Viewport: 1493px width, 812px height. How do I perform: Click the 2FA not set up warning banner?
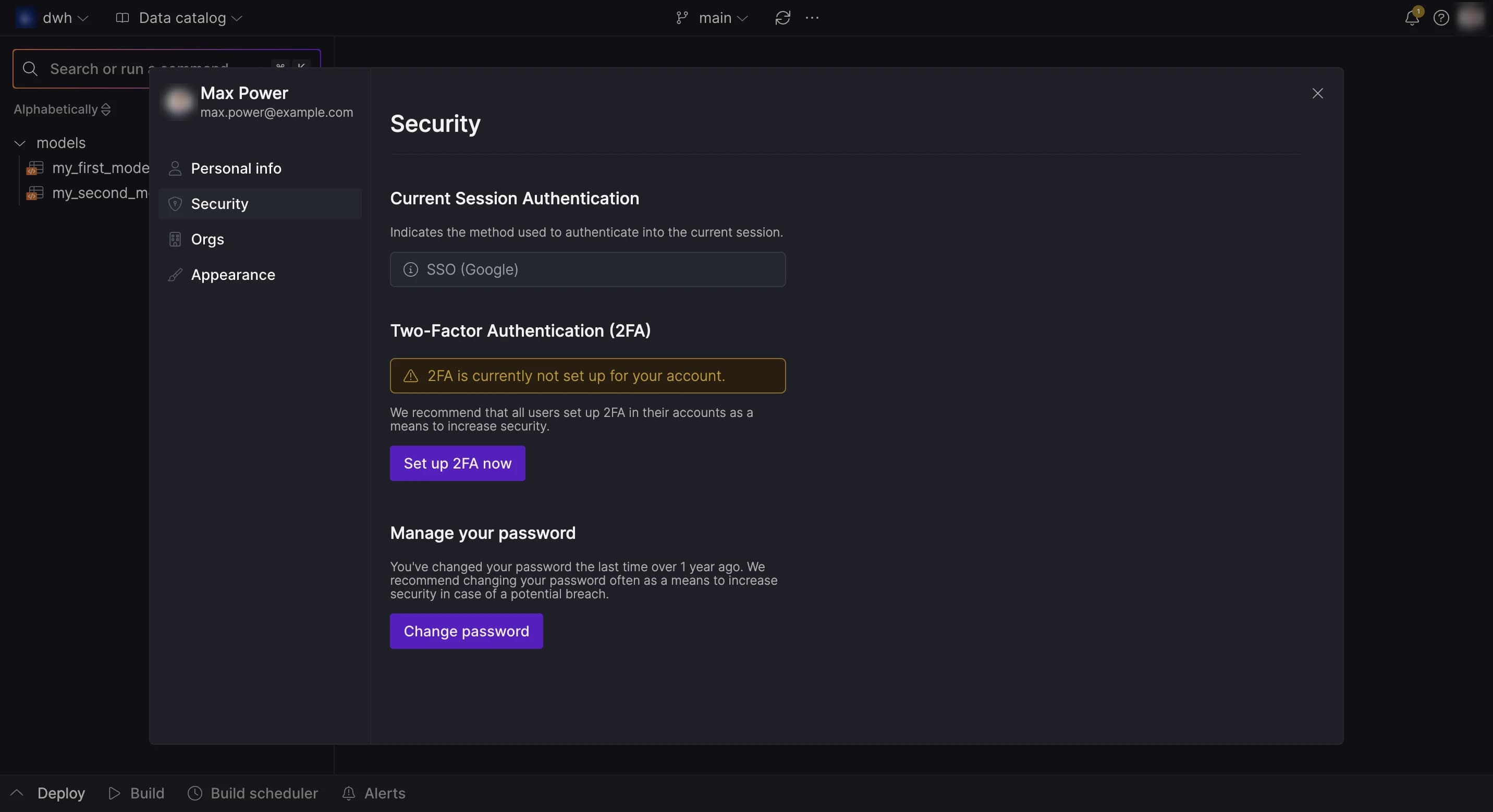coord(588,376)
